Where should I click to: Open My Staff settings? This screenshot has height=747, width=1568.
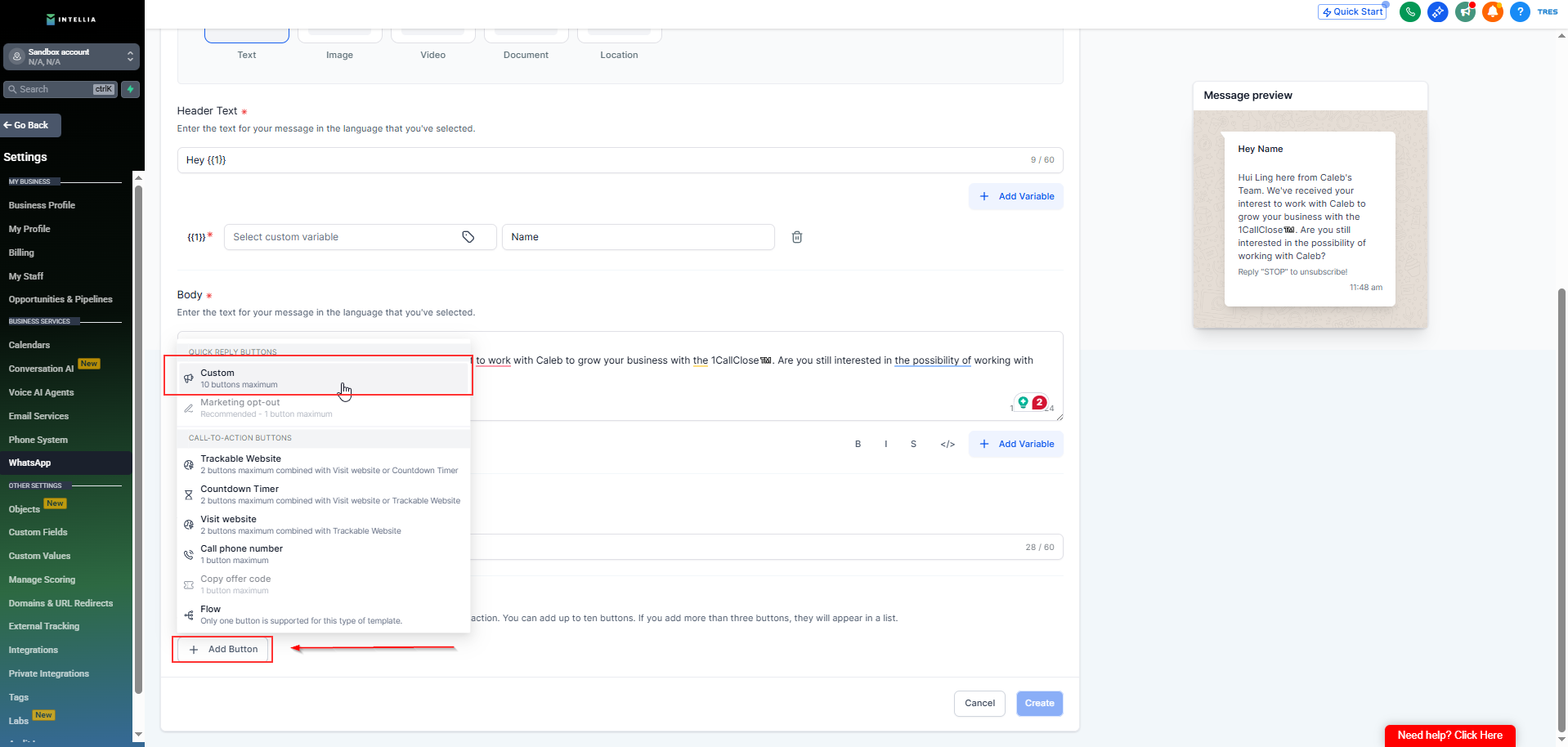pos(26,276)
